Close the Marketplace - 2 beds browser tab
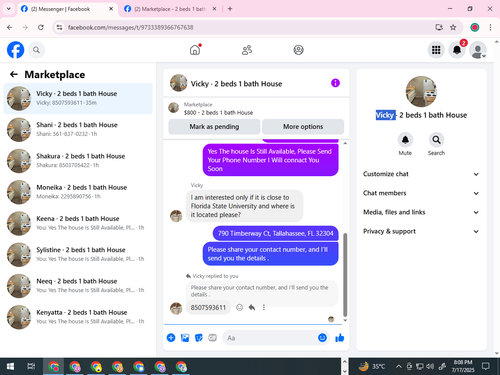Image resolution: width=500 pixels, height=375 pixels. (x=214, y=9)
